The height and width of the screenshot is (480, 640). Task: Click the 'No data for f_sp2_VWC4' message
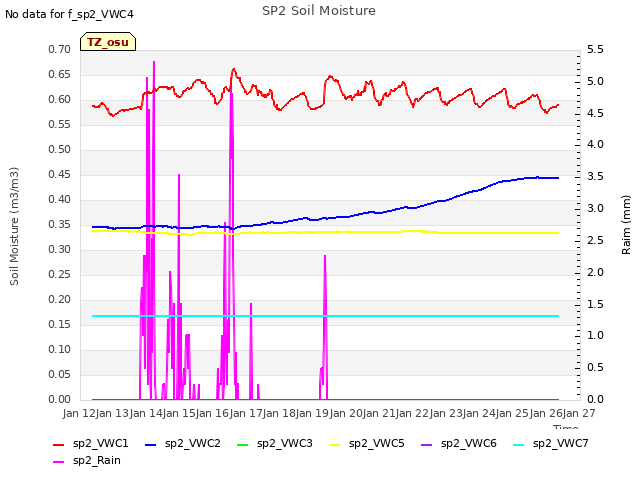(69, 14)
